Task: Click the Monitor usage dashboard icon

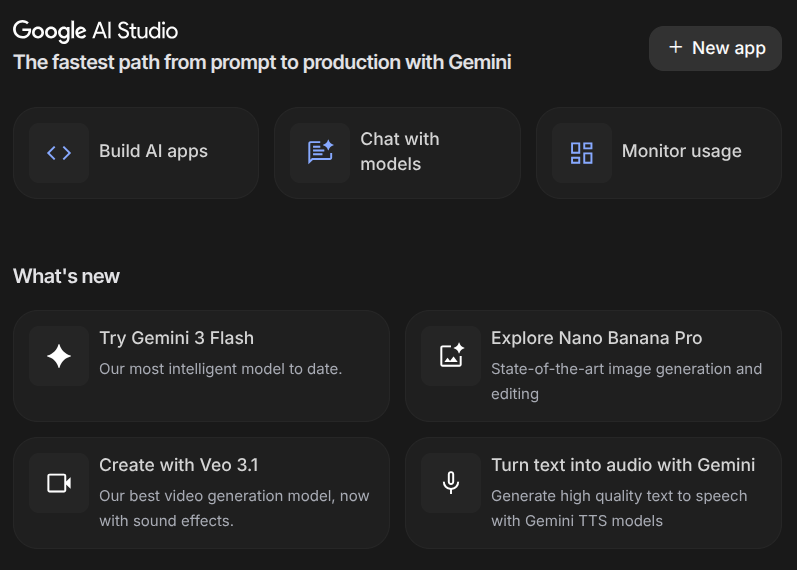Action: point(582,153)
